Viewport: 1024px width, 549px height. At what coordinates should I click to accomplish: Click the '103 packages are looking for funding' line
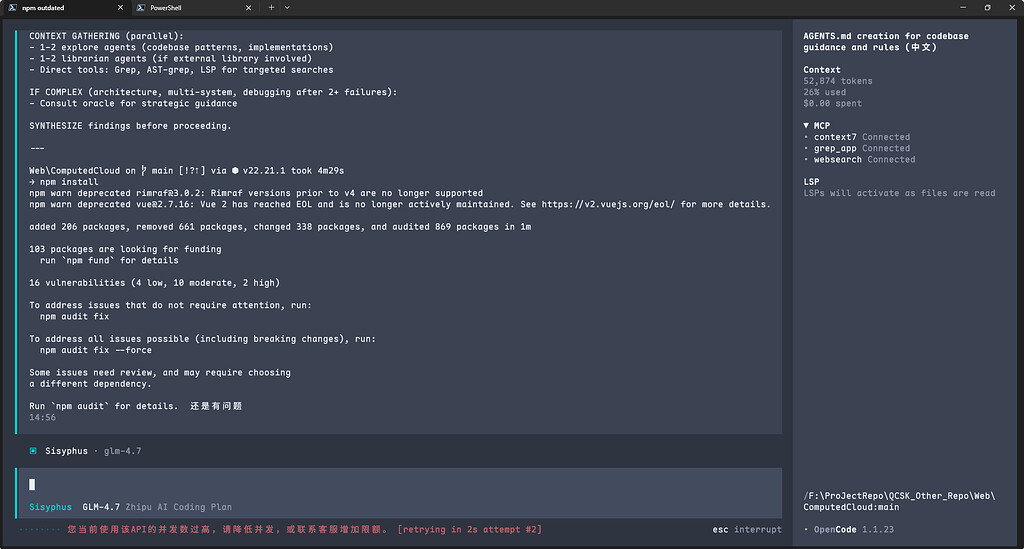pos(125,249)
